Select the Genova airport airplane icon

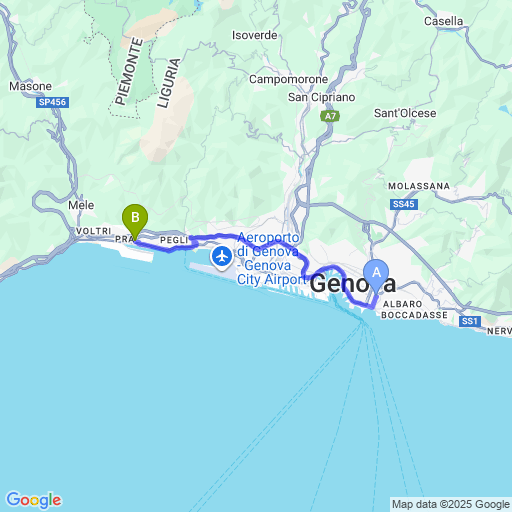(222, 257)
